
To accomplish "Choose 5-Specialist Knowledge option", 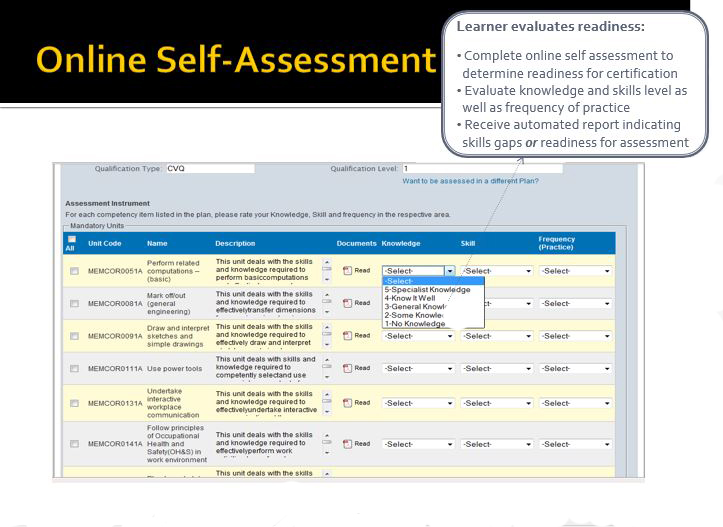I will [433, 290].
